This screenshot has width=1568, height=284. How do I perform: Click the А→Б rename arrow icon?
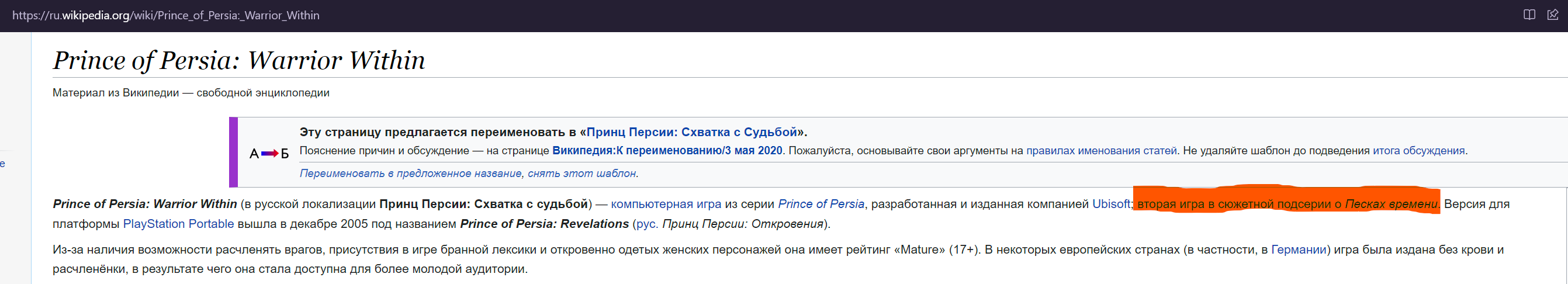click(269, 153)
